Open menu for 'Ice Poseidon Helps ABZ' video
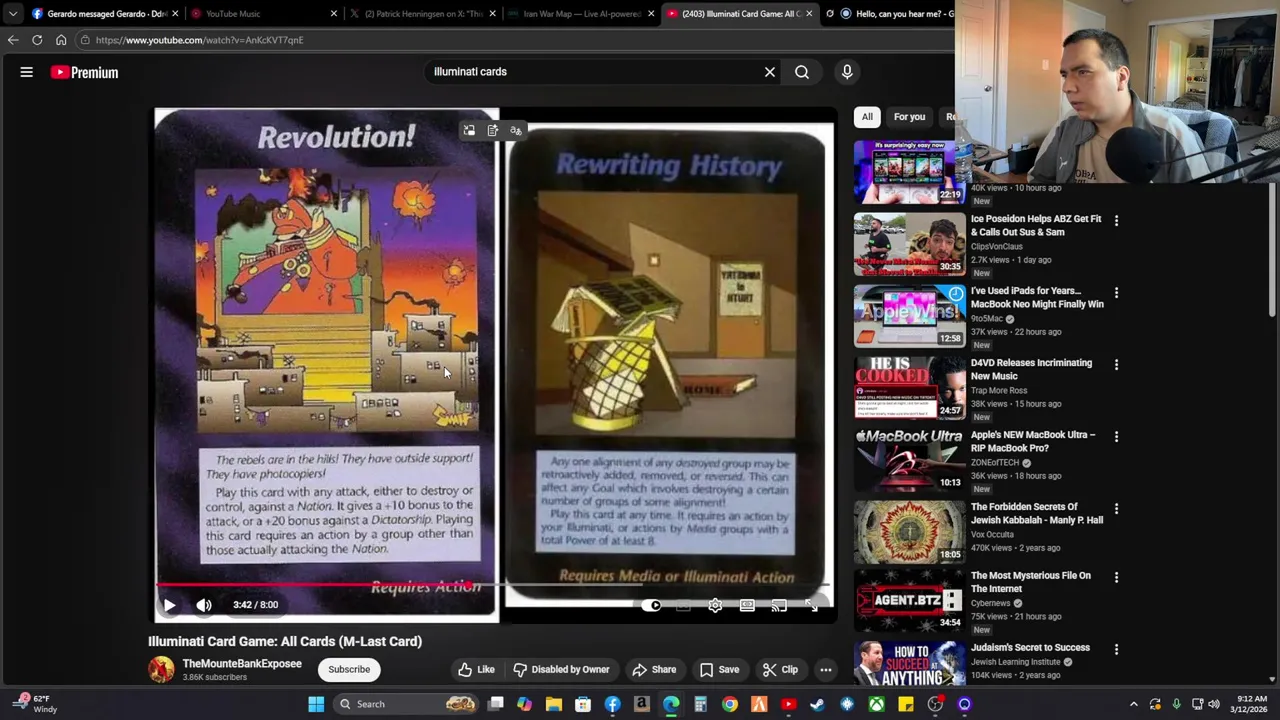The height and width of the screenshot is (720, 1280). tap(1116, 220)
